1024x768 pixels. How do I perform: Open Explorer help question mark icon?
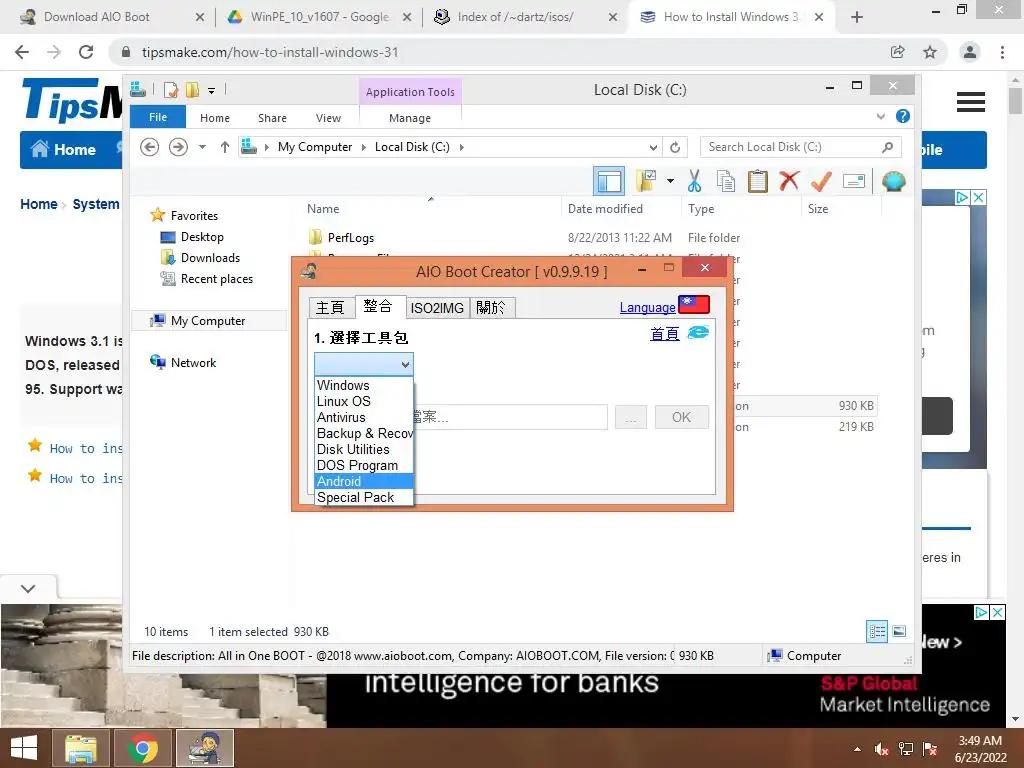pyautogui.click(x=903, y=116)
